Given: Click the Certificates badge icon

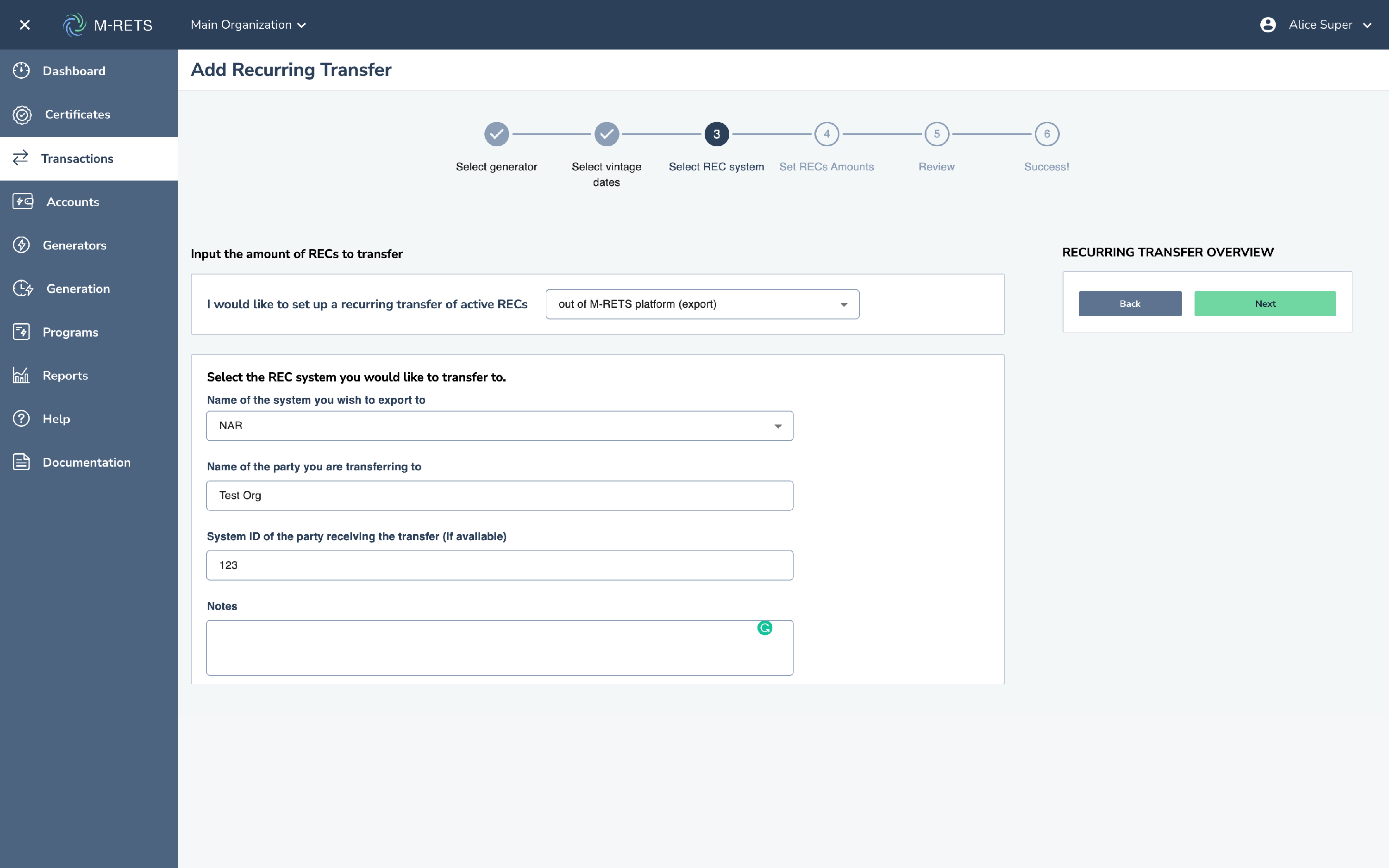Looking at the screenshot, I should point(22,114).
